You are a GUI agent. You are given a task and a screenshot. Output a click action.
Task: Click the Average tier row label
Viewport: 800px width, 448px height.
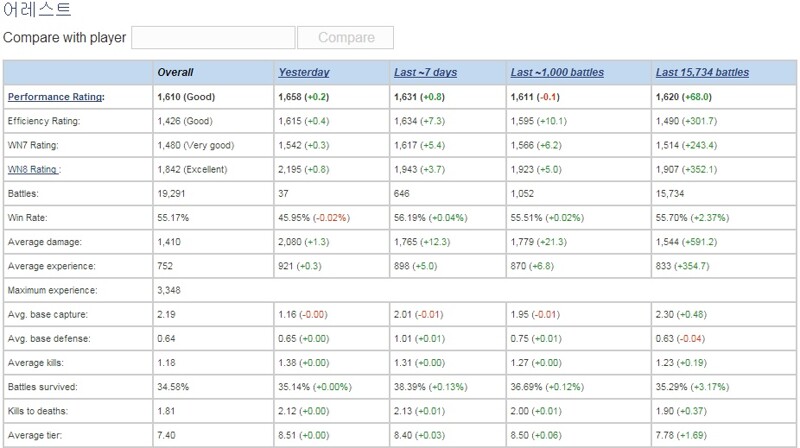point(35,436)
